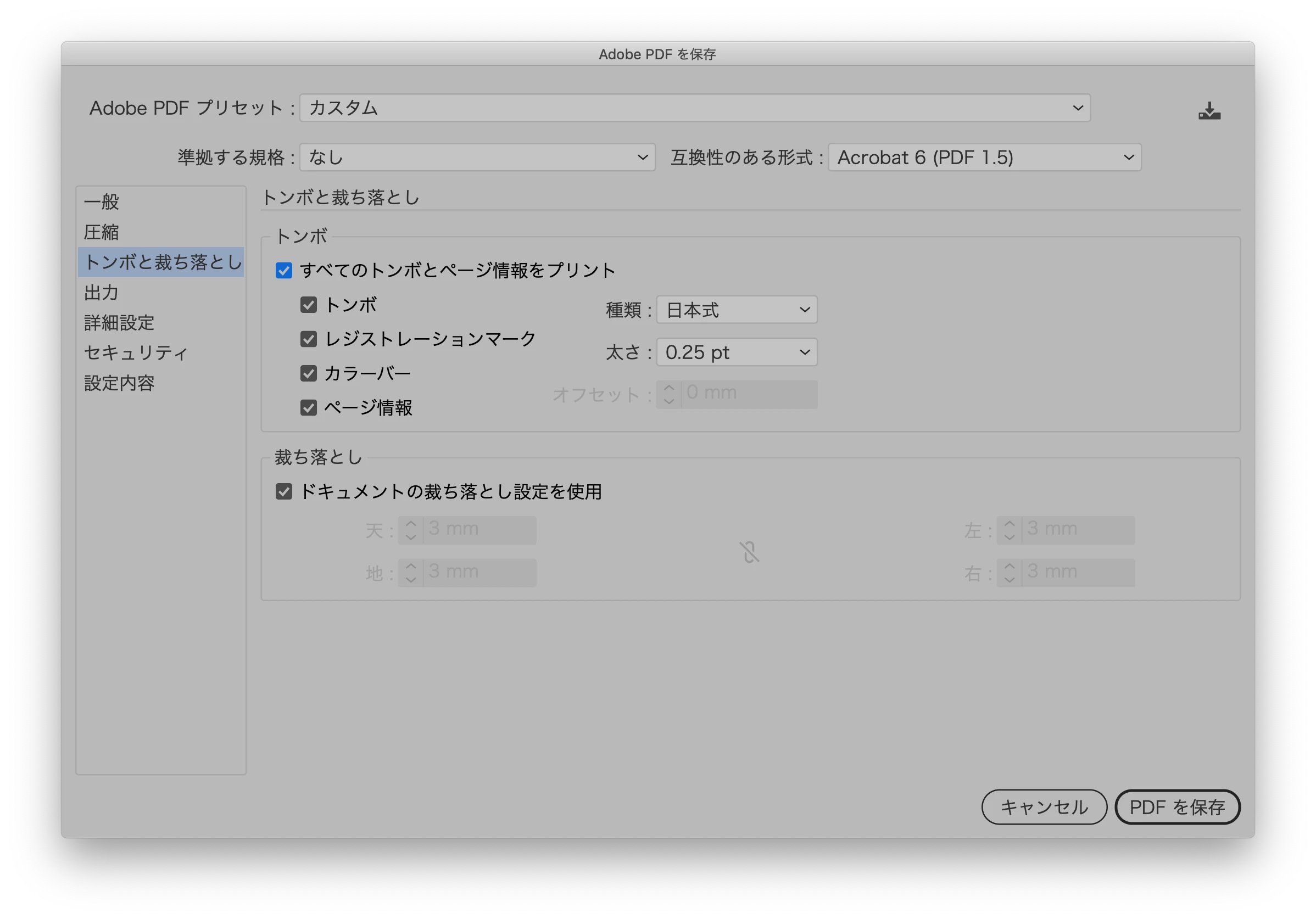This screenshot has width=1316, height=919.
Task: Expand the 太さ 0.25 pt dropdown
Action: pos(737,352)
